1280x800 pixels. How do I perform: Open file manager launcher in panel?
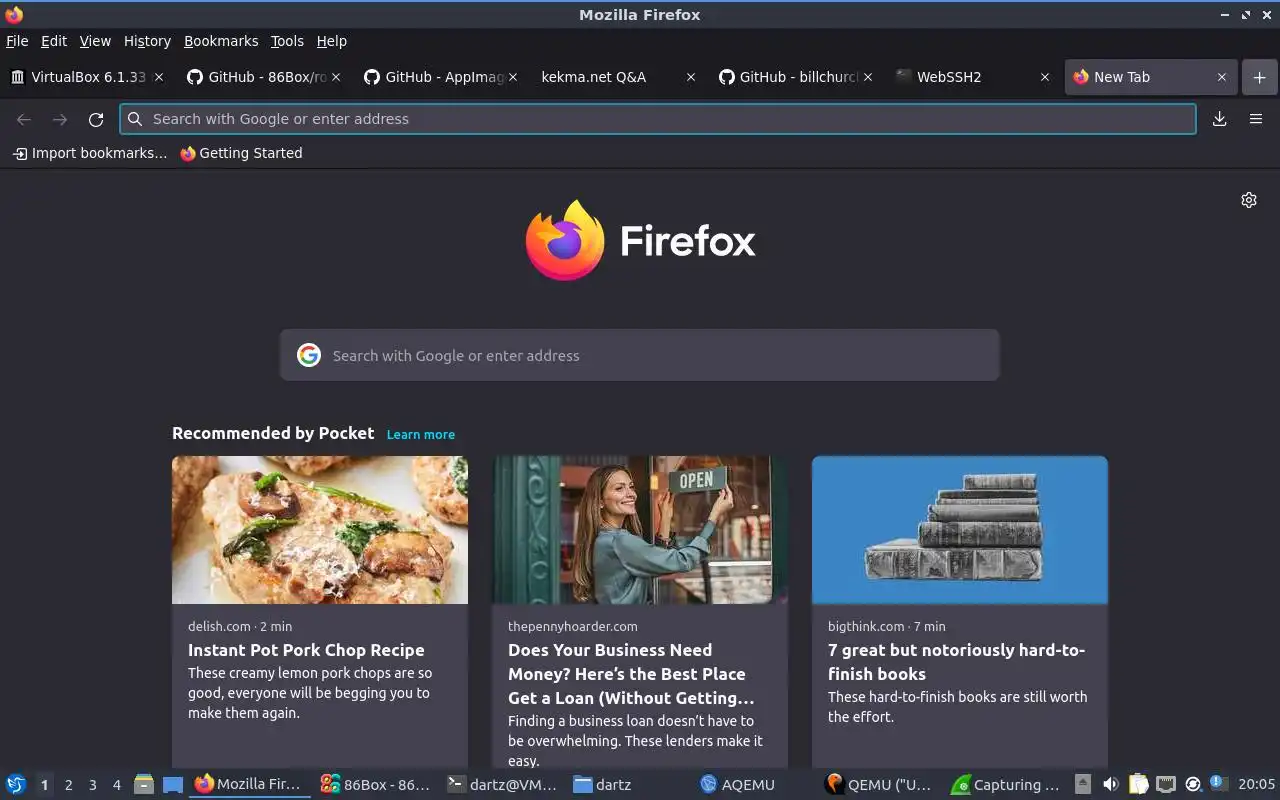pyautogui.click(x=143, y=785)
